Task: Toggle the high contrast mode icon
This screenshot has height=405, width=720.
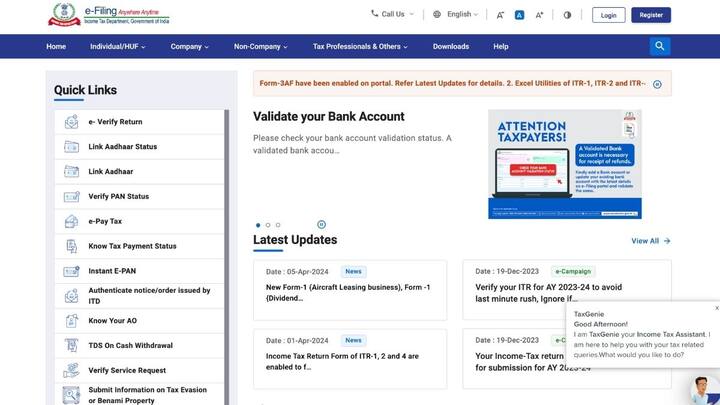Action: 568,15
